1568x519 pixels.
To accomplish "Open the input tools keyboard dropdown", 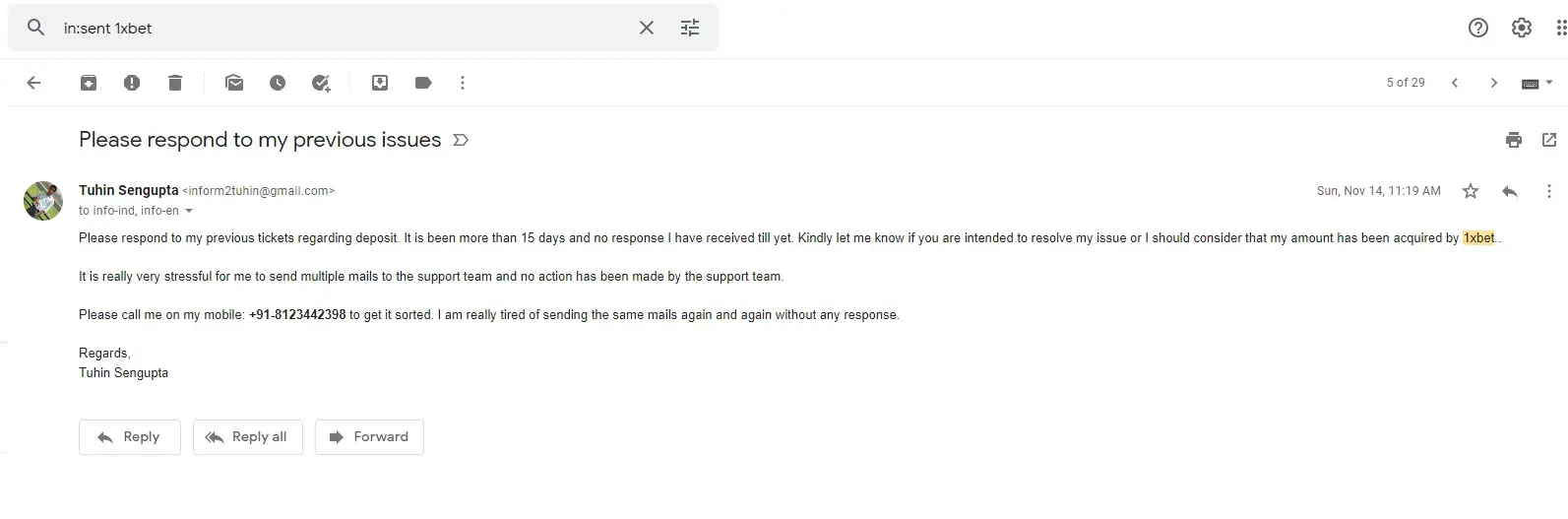I will point(1537,83).
